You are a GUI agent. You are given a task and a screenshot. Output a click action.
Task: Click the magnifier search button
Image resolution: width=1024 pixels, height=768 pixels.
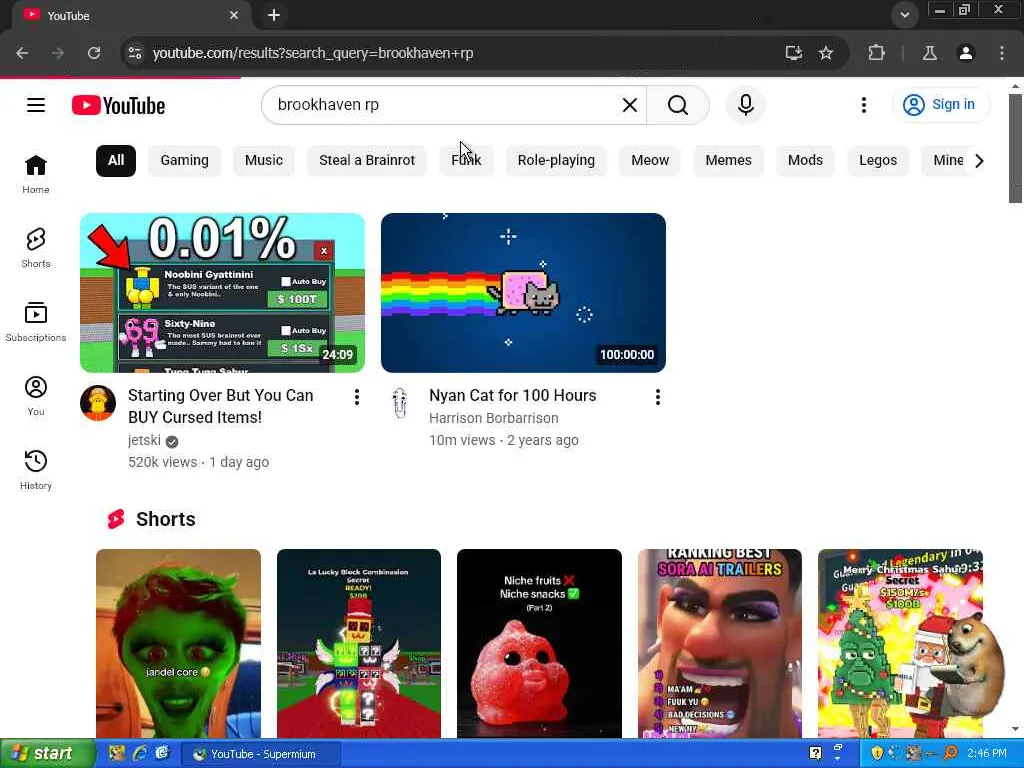pos(677,104)
